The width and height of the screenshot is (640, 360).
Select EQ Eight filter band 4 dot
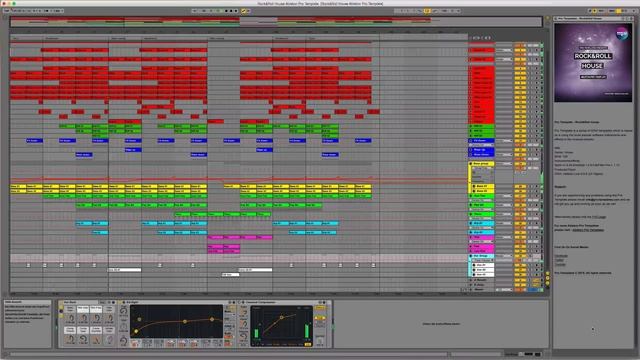pyautogui.click(x=212, y=319)
